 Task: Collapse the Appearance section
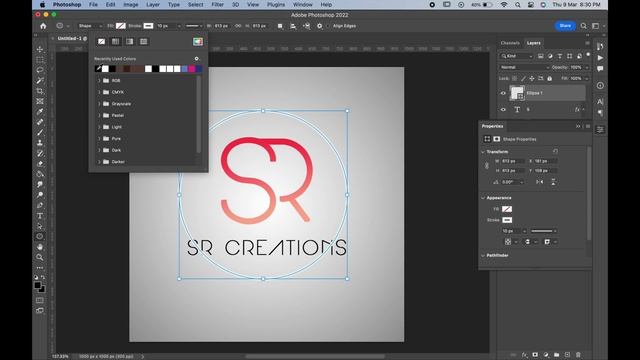pos(483,198)
